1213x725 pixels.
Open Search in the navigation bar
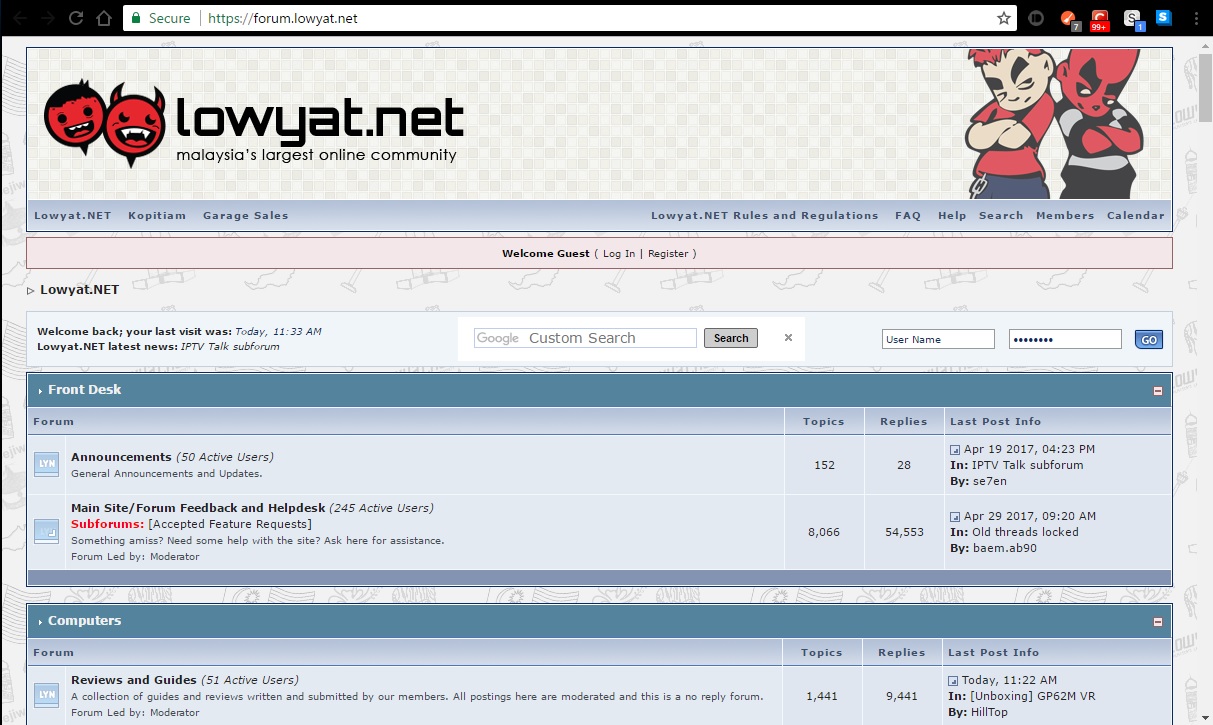tap(1001, 216)
